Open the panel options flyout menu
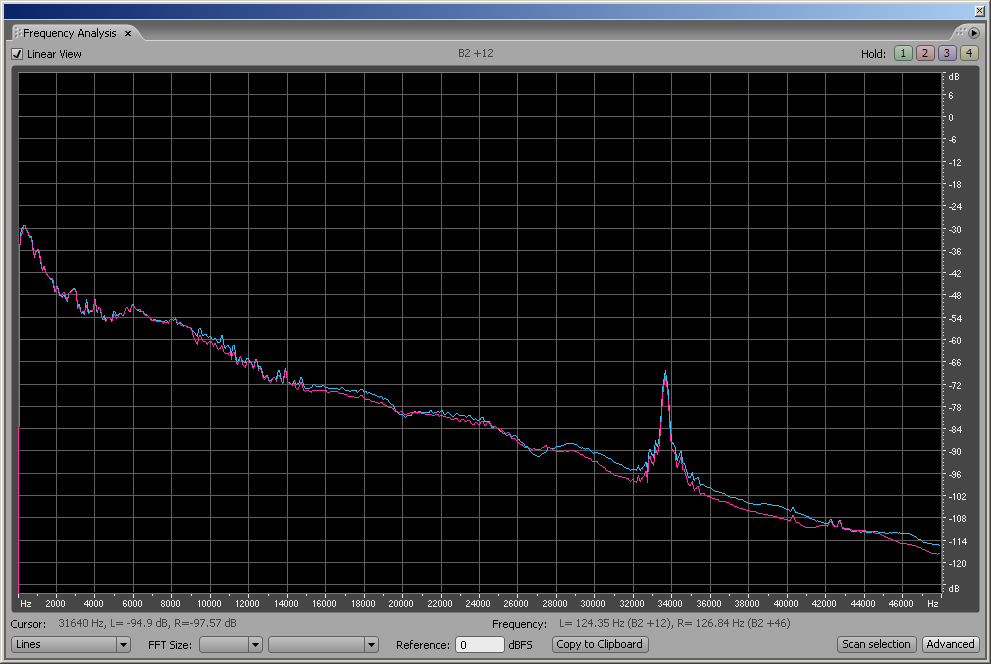The image size is (991, 664). (x=974, y=33)
